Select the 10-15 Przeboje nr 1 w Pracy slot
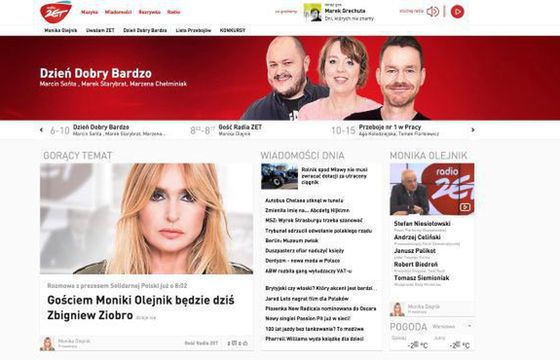This screenshot has height=360, width=560. 385,130
